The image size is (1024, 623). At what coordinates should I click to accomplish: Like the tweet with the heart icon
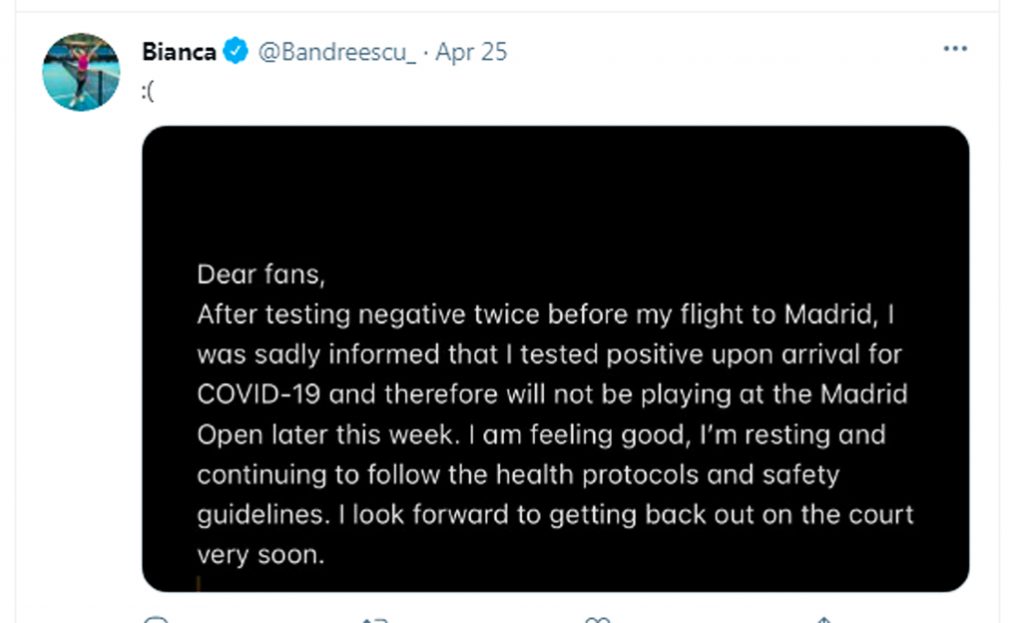coord(597,620)
